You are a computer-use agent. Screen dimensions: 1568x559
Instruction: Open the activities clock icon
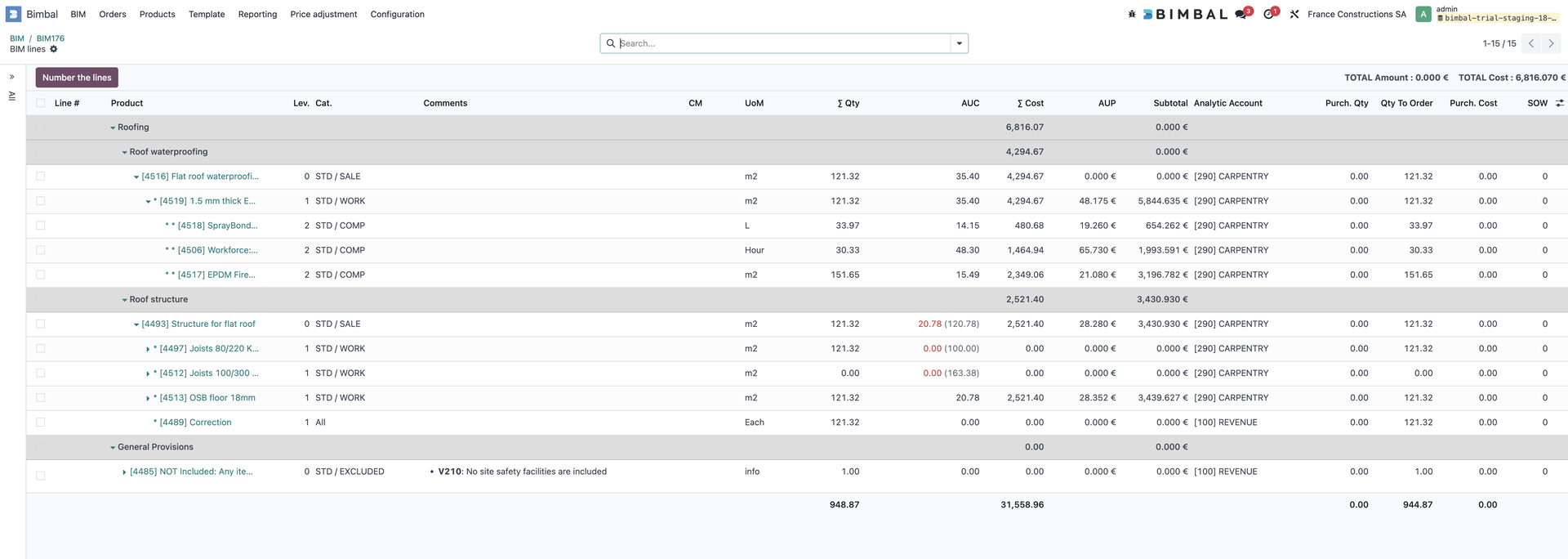click(x=1269, y=14)
